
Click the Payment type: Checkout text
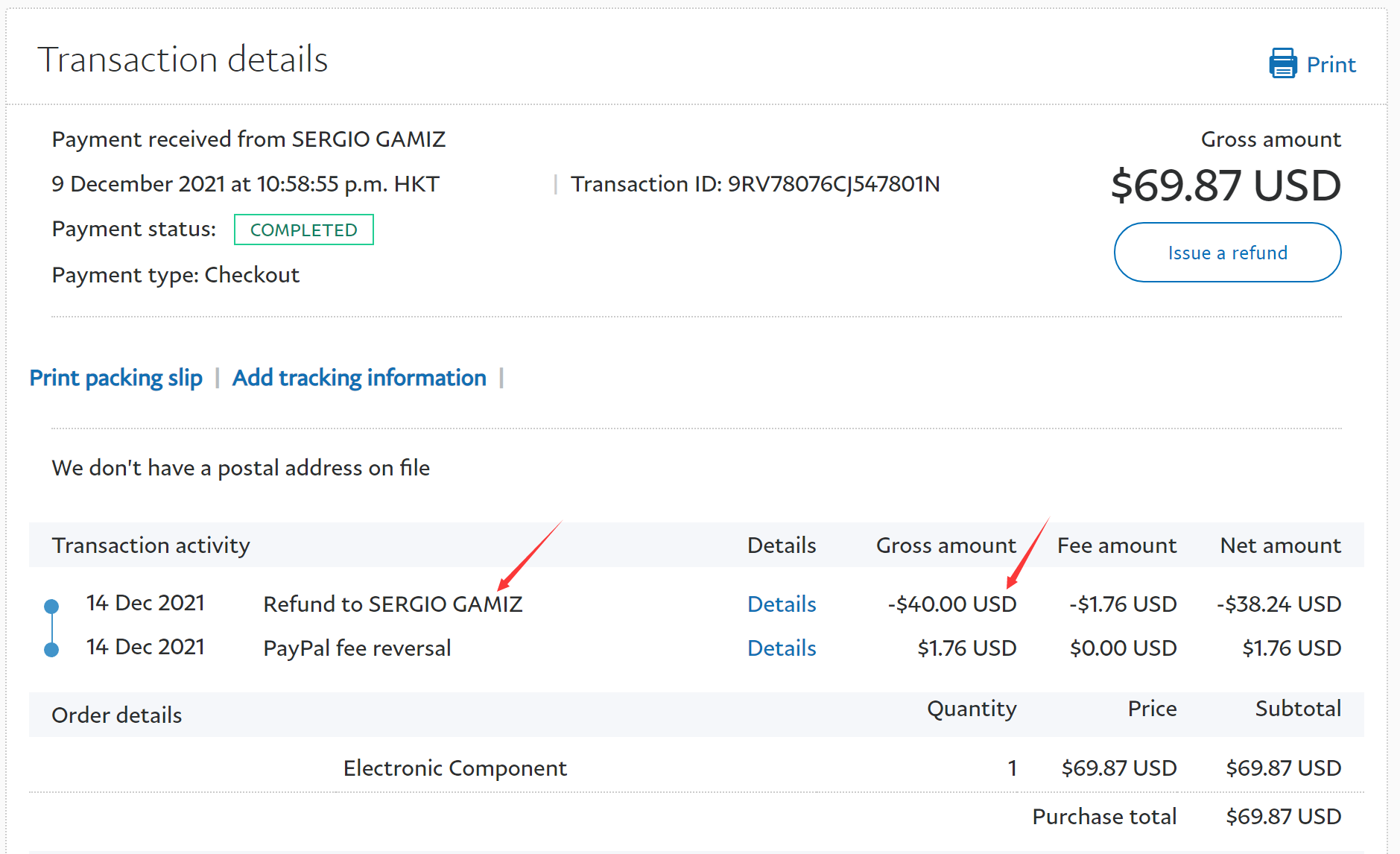[175, 275]
